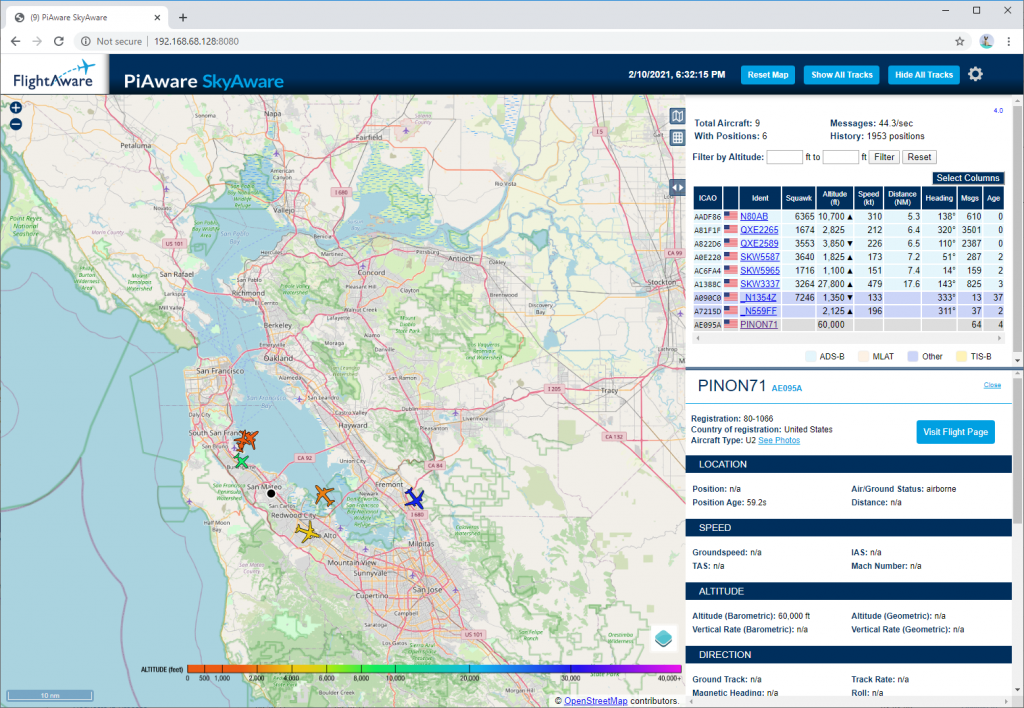Sort table by Ident column
Image resolution: width=1024 pixels, height=708 pixels.
coord(760,198)
